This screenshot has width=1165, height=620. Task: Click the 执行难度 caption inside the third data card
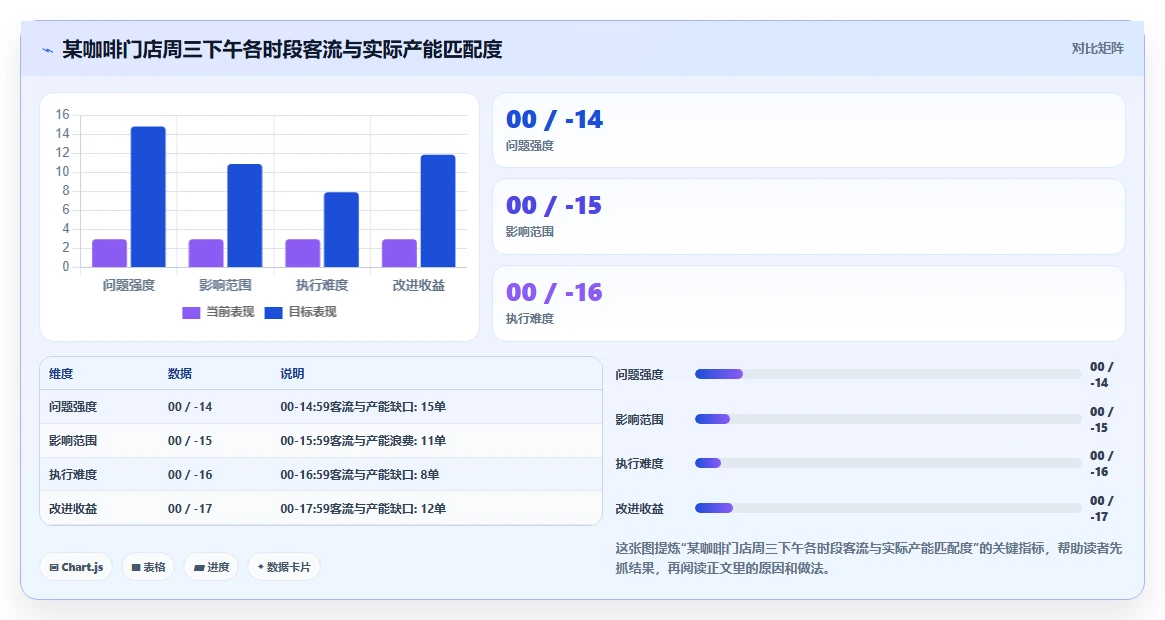click(x=530, y=319)
